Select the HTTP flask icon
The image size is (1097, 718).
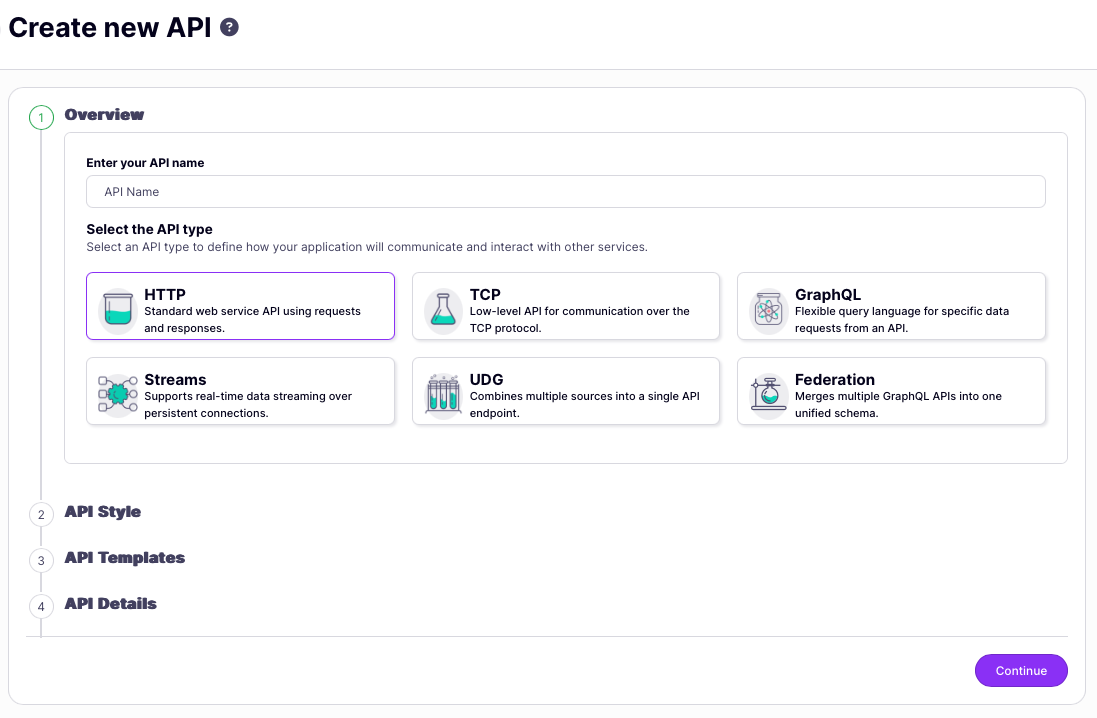click(x=116, y=310)
